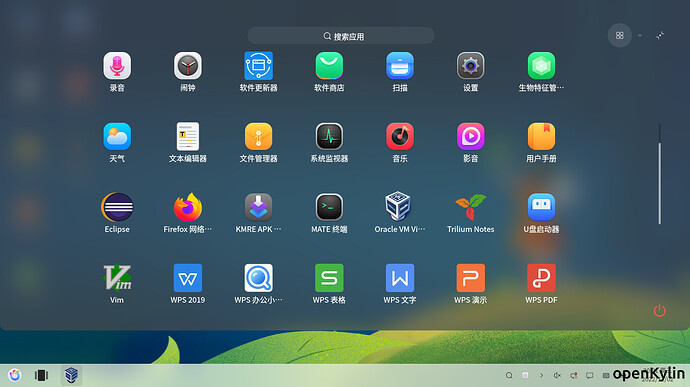Click the red power button
The image size is (690, 387).
pos(659,311)
